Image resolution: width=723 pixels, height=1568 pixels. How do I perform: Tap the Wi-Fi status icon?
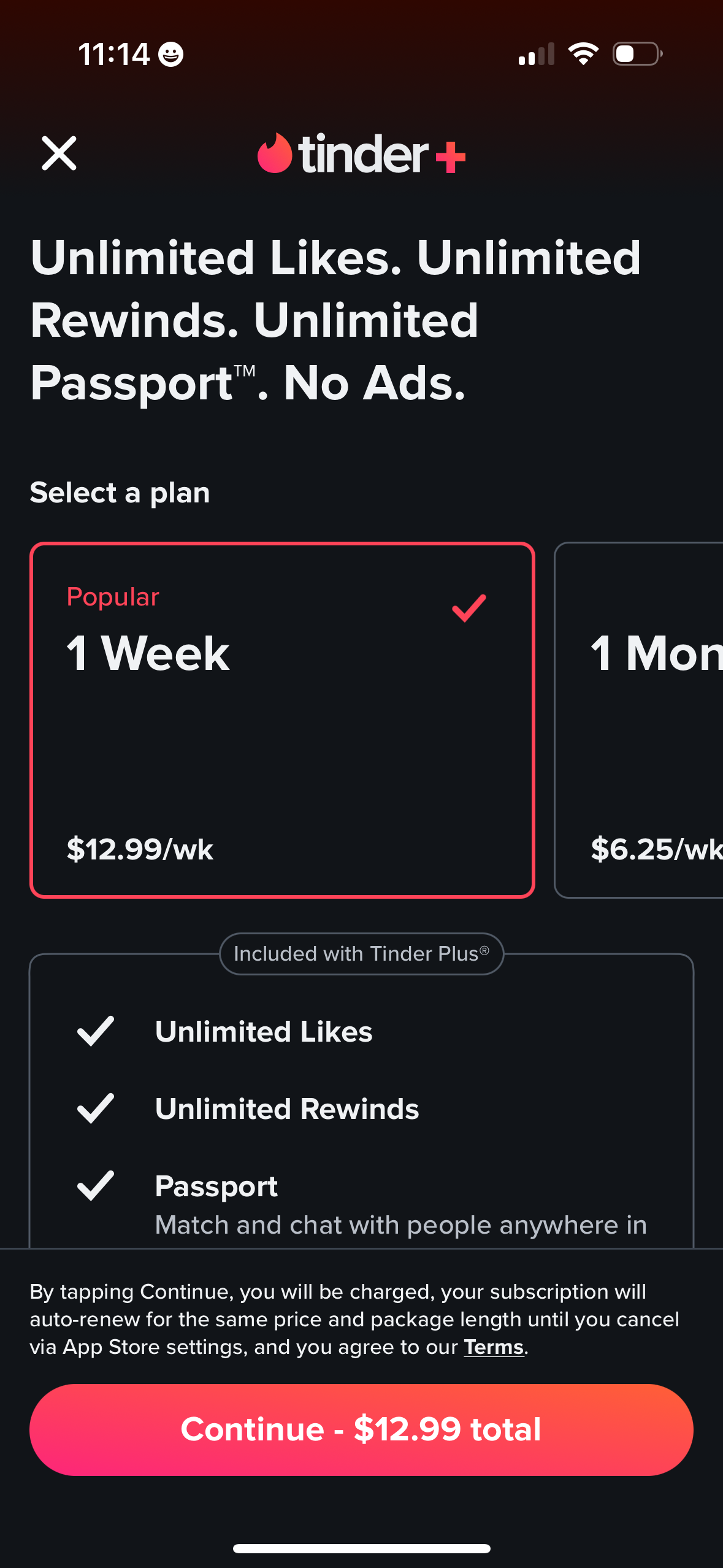(x=583, y=54)
